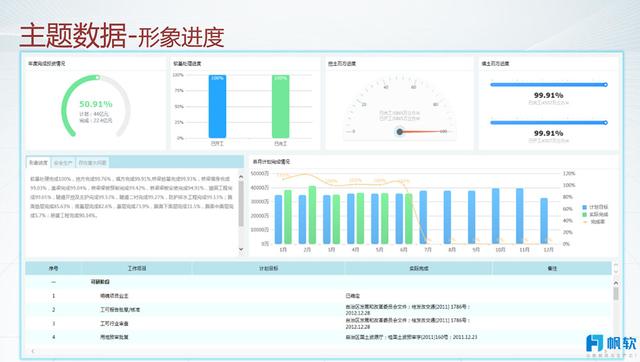The height and width of the screenshot is (362, 640).
Task: Click the 50000万 axis label
Action: [x=260, y=173]
